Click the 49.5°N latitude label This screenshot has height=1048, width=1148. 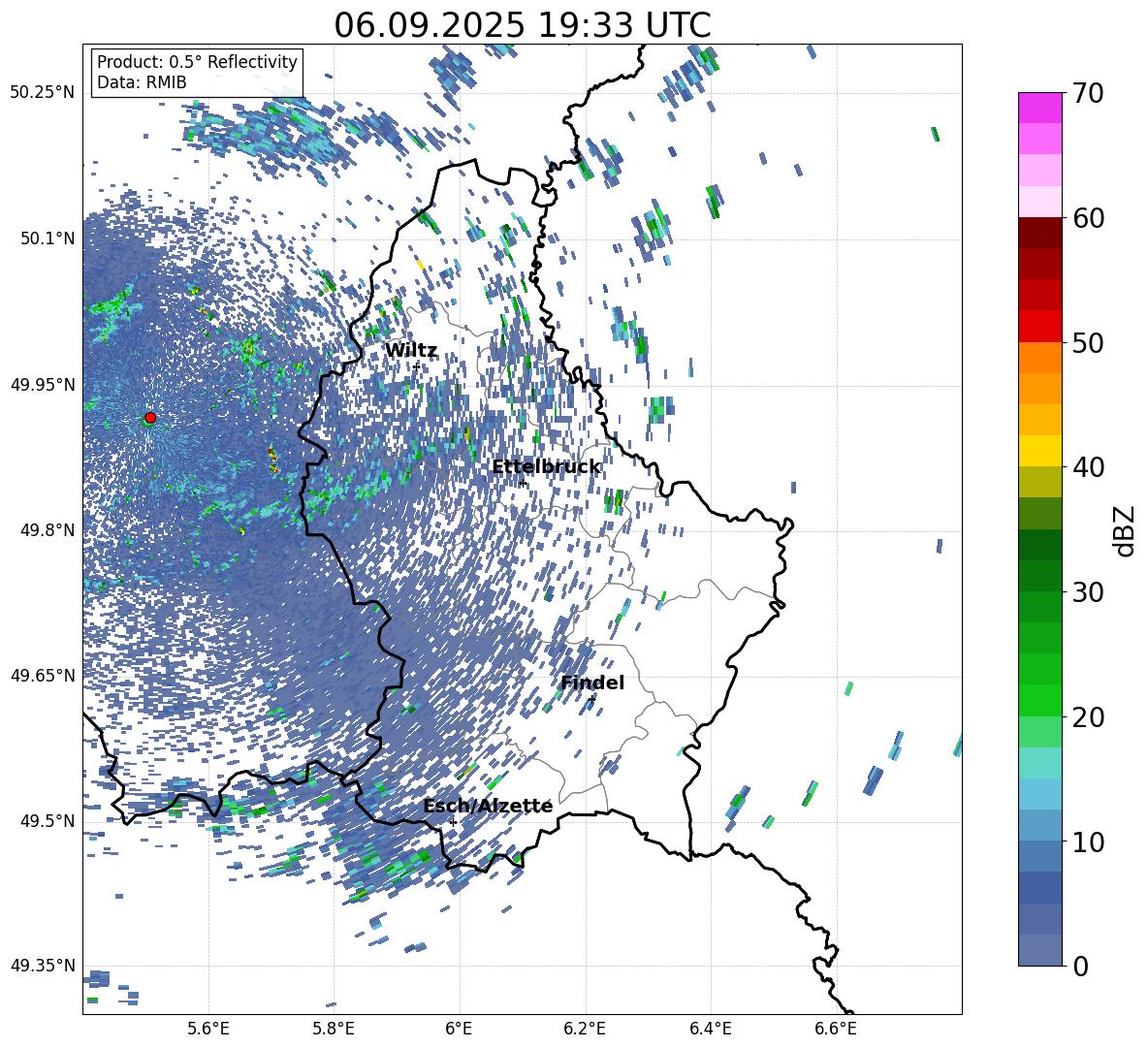(x=48, y=821)
